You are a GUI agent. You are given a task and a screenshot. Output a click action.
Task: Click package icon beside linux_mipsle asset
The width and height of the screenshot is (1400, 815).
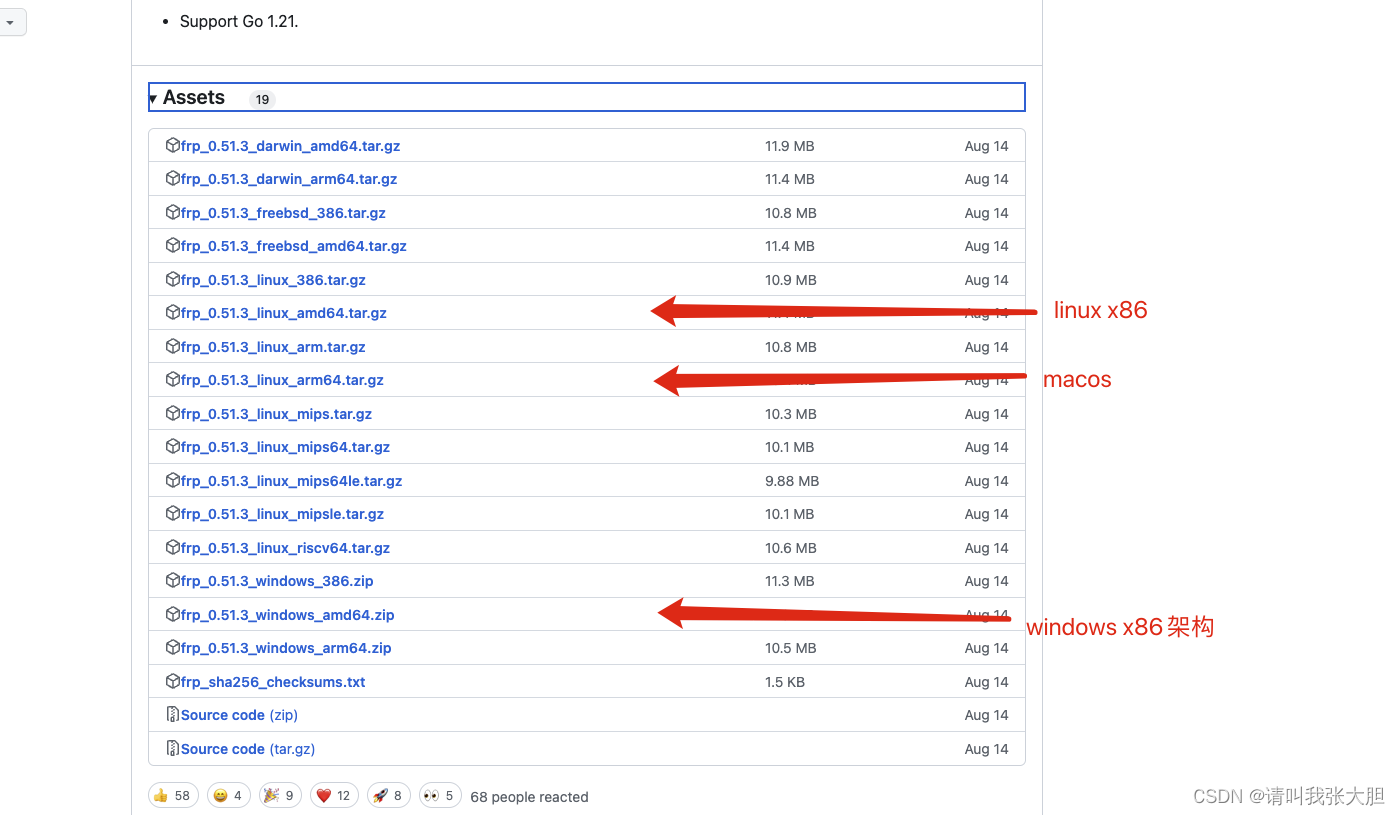[x=173, y=514]
